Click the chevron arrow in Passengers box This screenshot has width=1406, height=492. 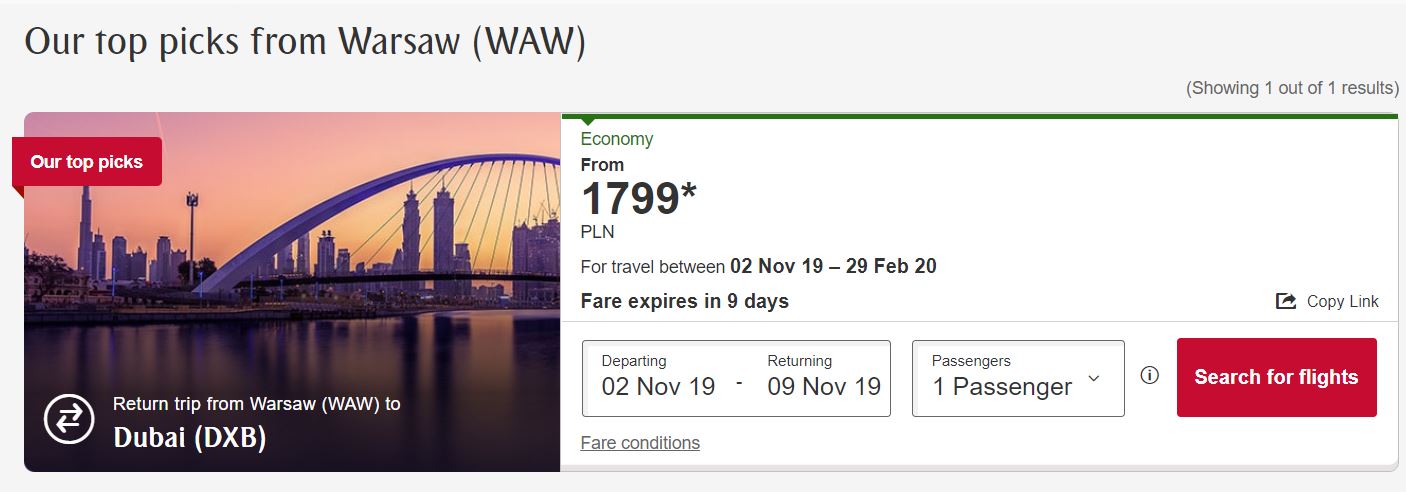click(x=1093, y=378)
